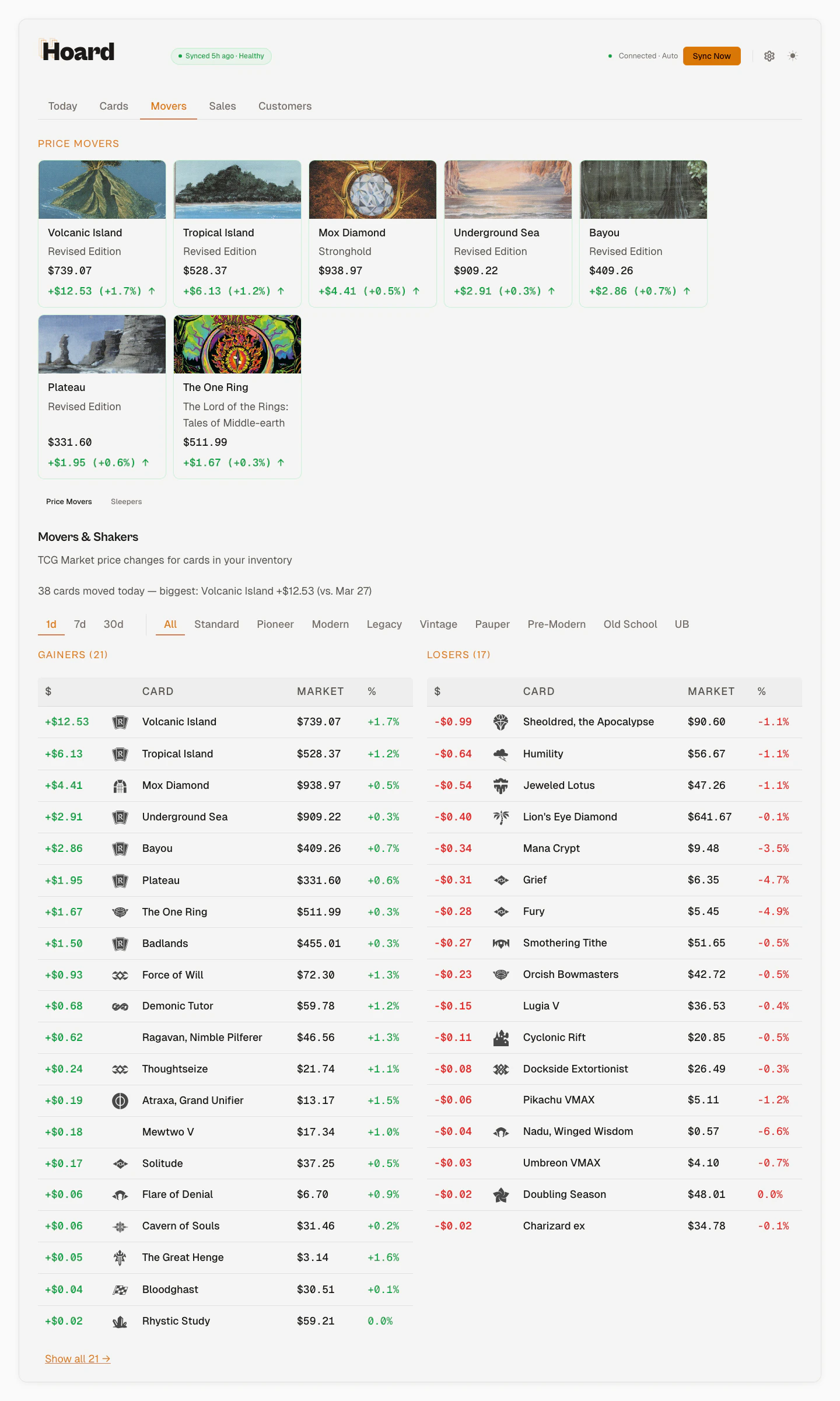Filter by Modern format
This screenshot has height=1401, width=840.
[330, 624]
